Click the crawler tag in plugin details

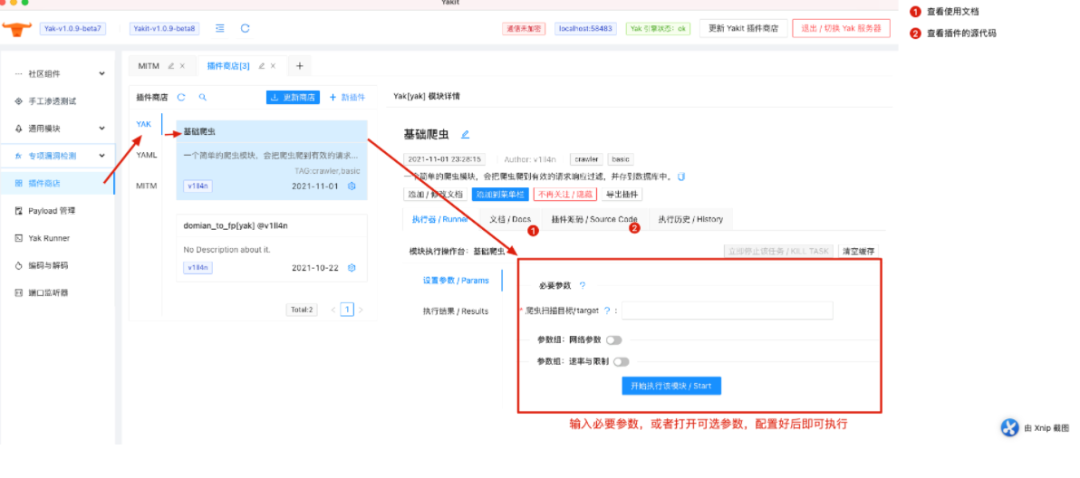click(586, 159)
